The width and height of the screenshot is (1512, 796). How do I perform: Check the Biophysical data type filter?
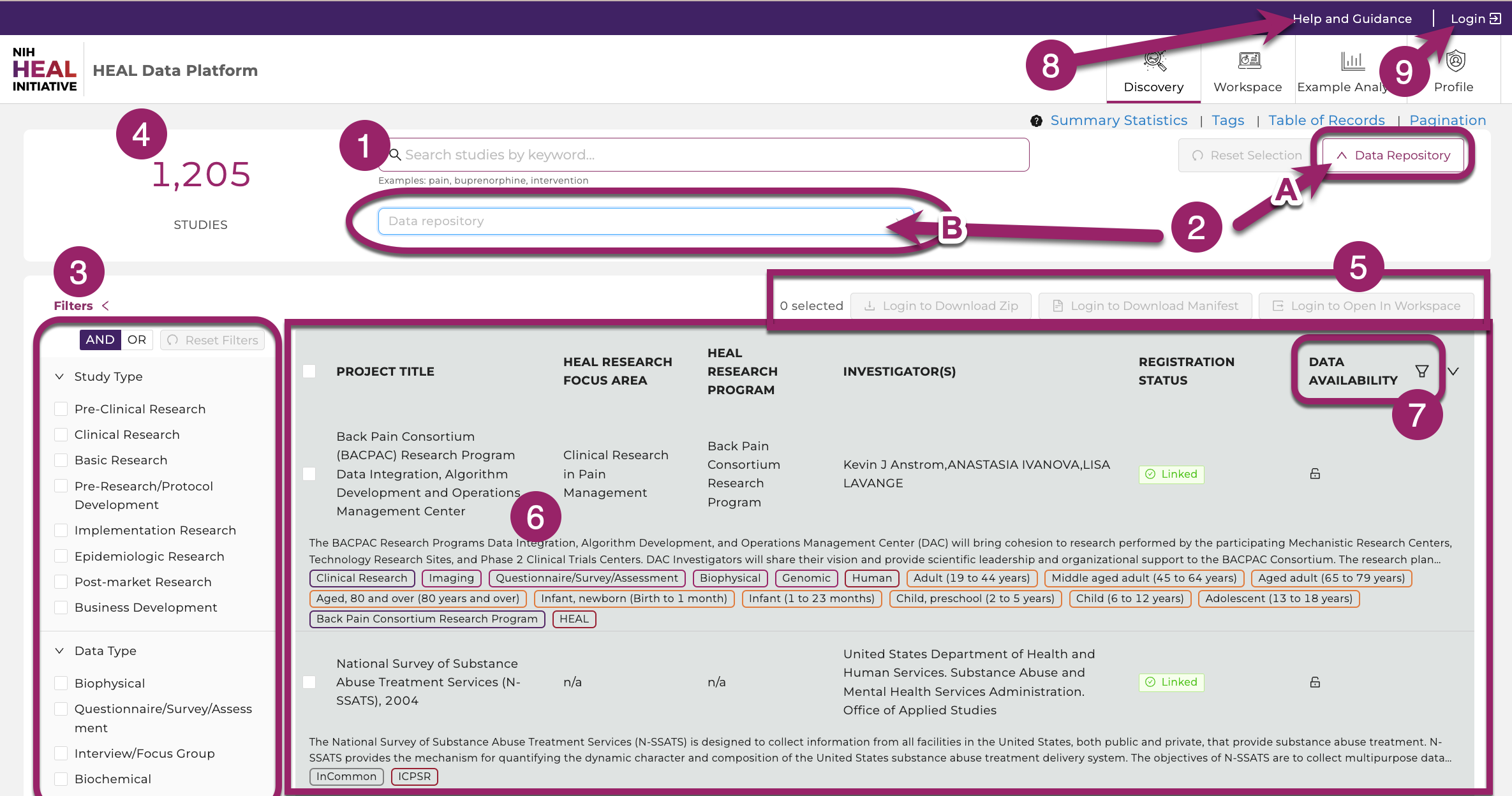coord(61,683)
